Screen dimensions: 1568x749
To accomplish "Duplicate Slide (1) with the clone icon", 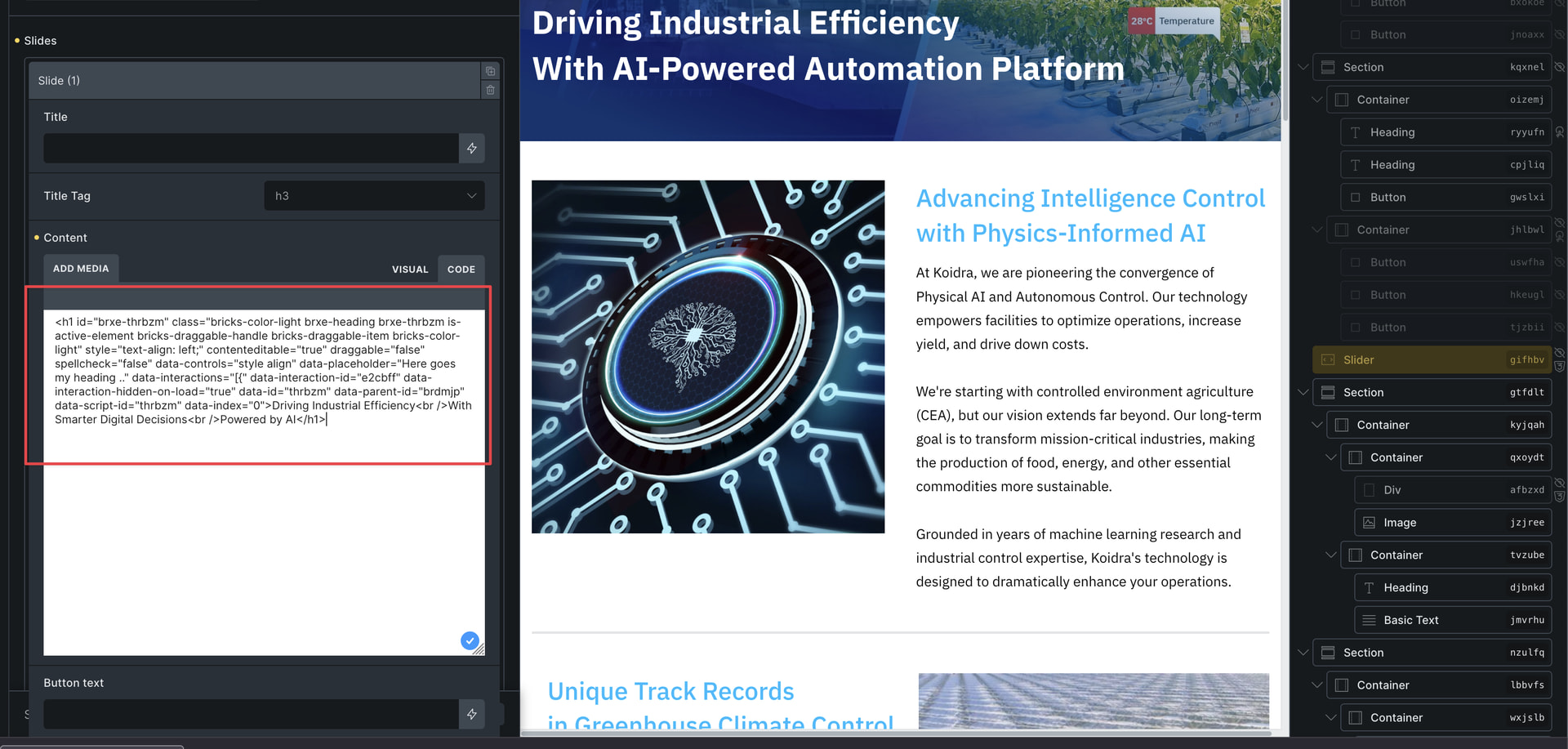I will point(490,72).
